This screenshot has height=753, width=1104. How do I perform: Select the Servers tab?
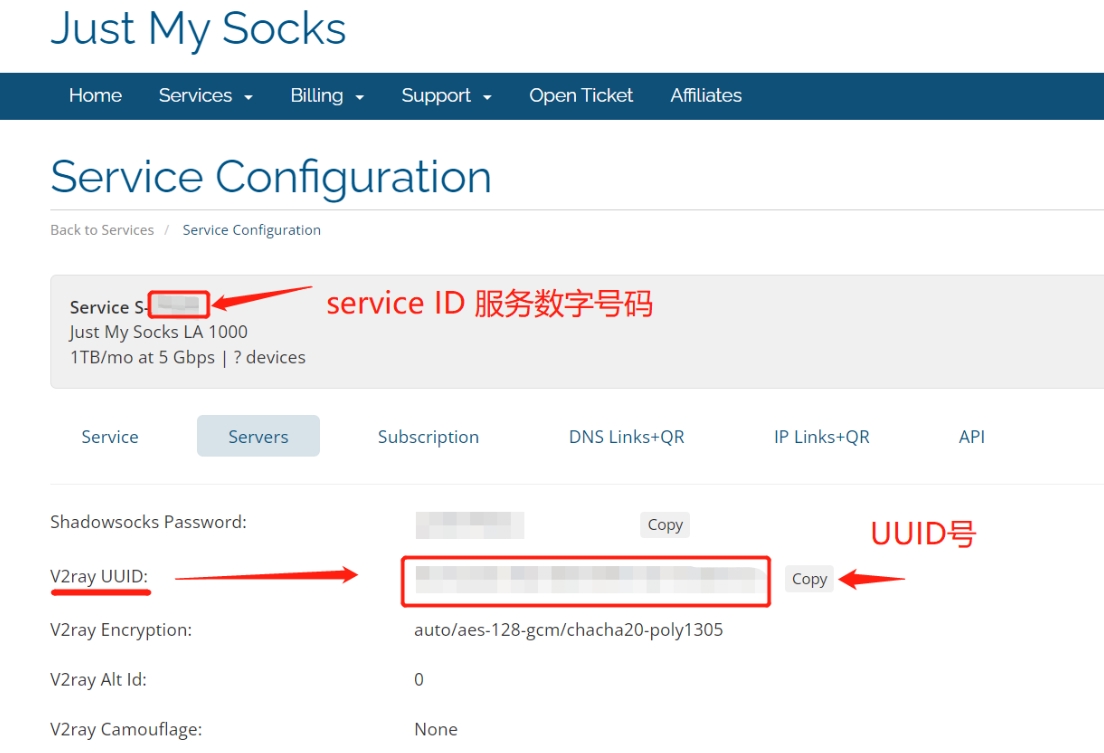pyautogui.click(x=258, y=436)
